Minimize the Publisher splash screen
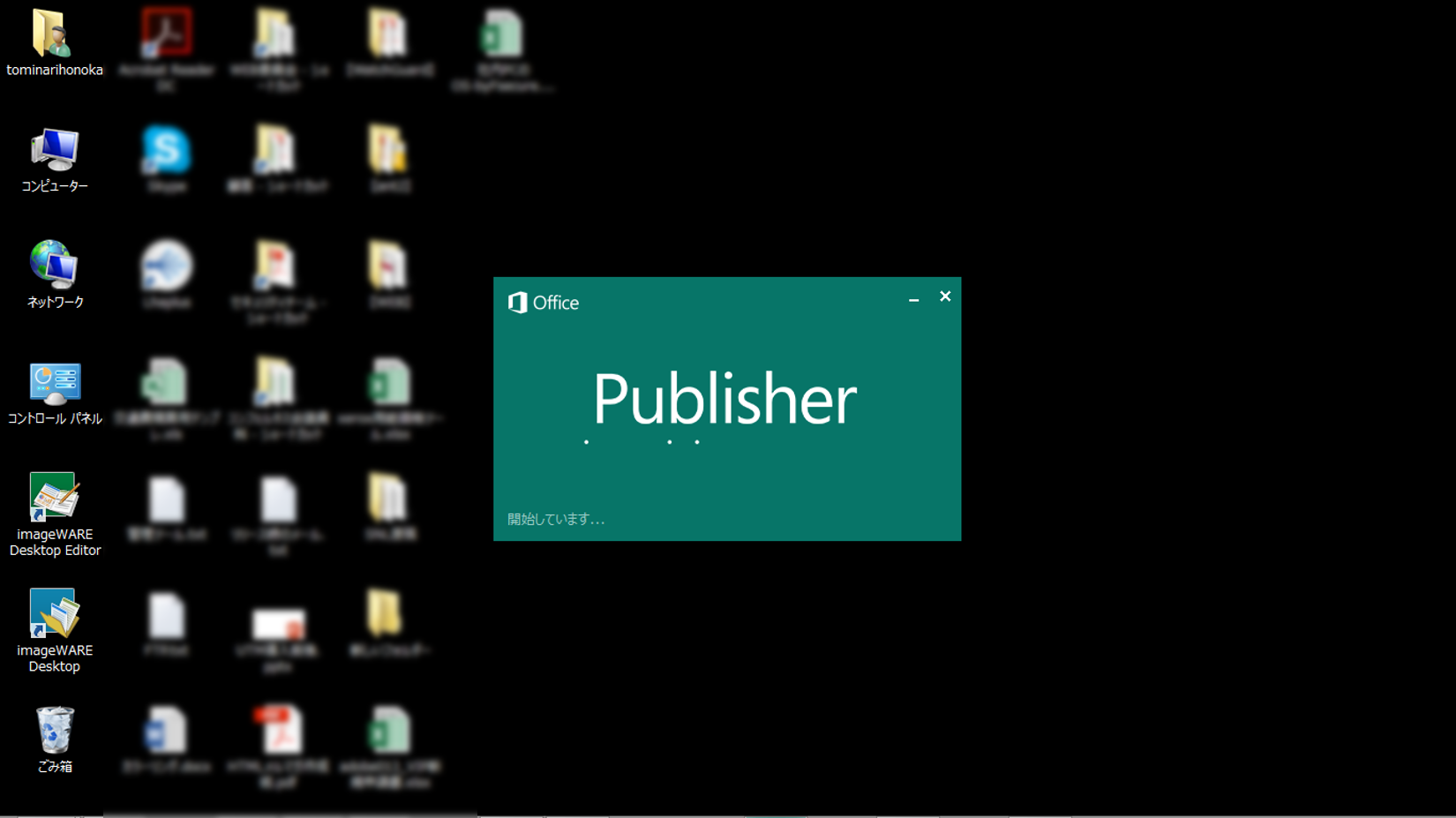The image size is (1456, 818). (x=914, y=300)
